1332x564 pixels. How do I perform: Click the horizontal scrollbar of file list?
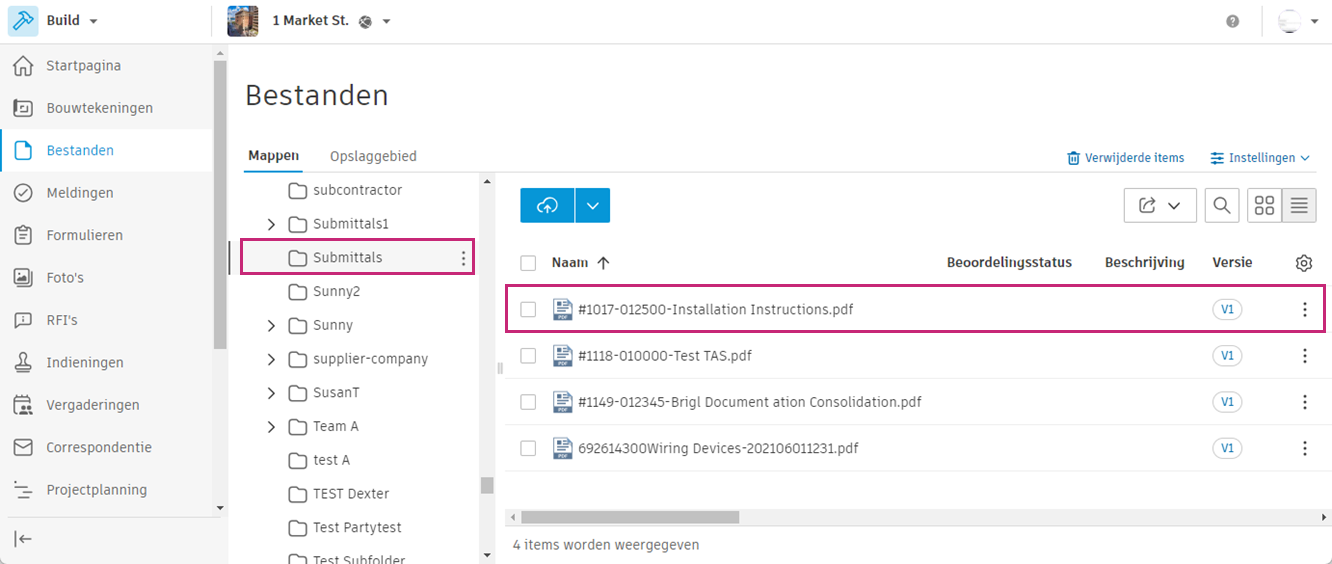click(630, 517)
